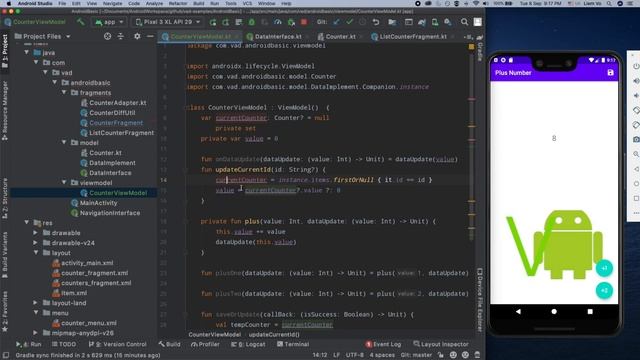Open the Event Log
This screenshot has width=640, height=360.
tap(383, 344)
